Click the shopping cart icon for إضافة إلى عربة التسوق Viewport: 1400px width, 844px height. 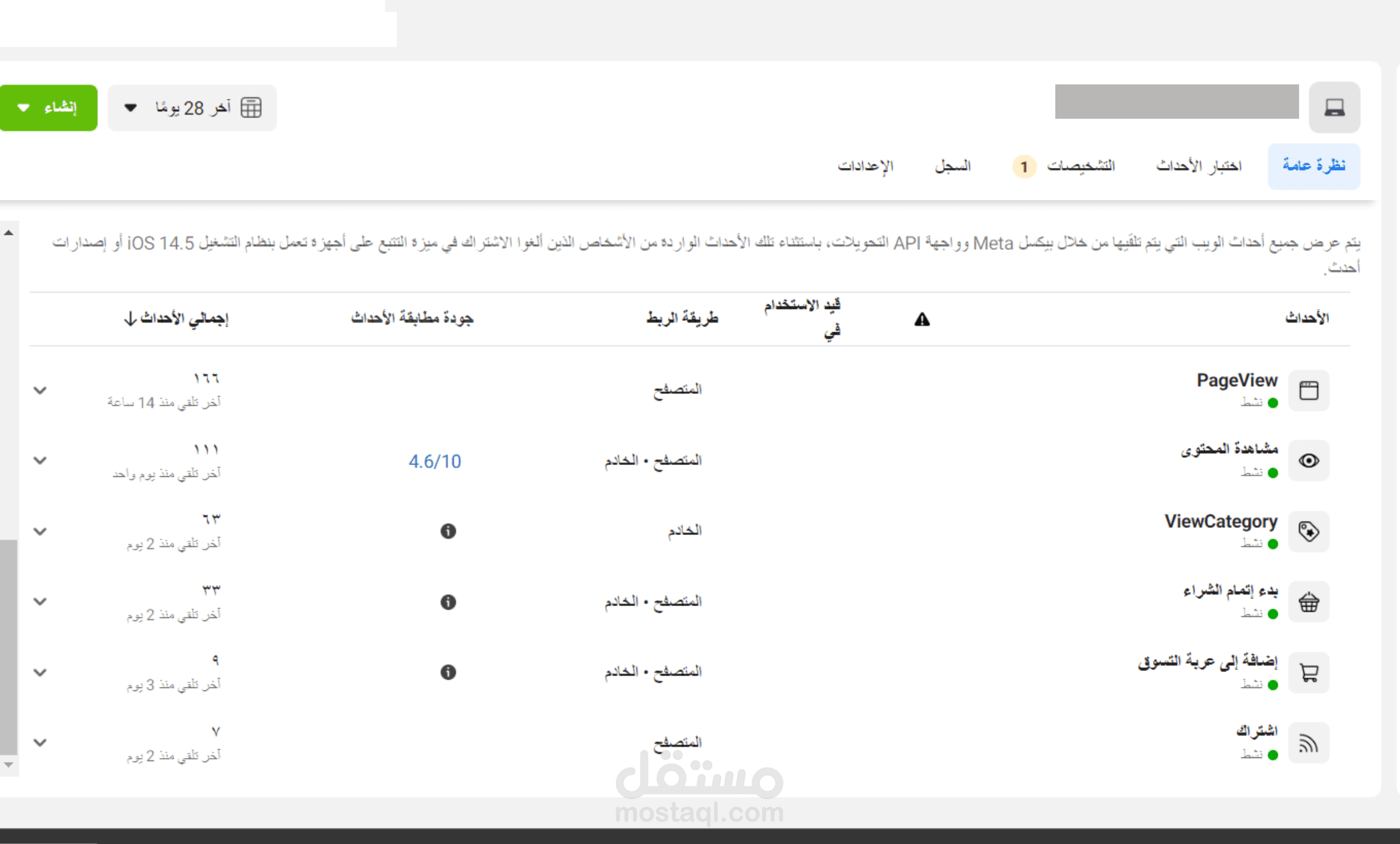[x=1308, y=673]
